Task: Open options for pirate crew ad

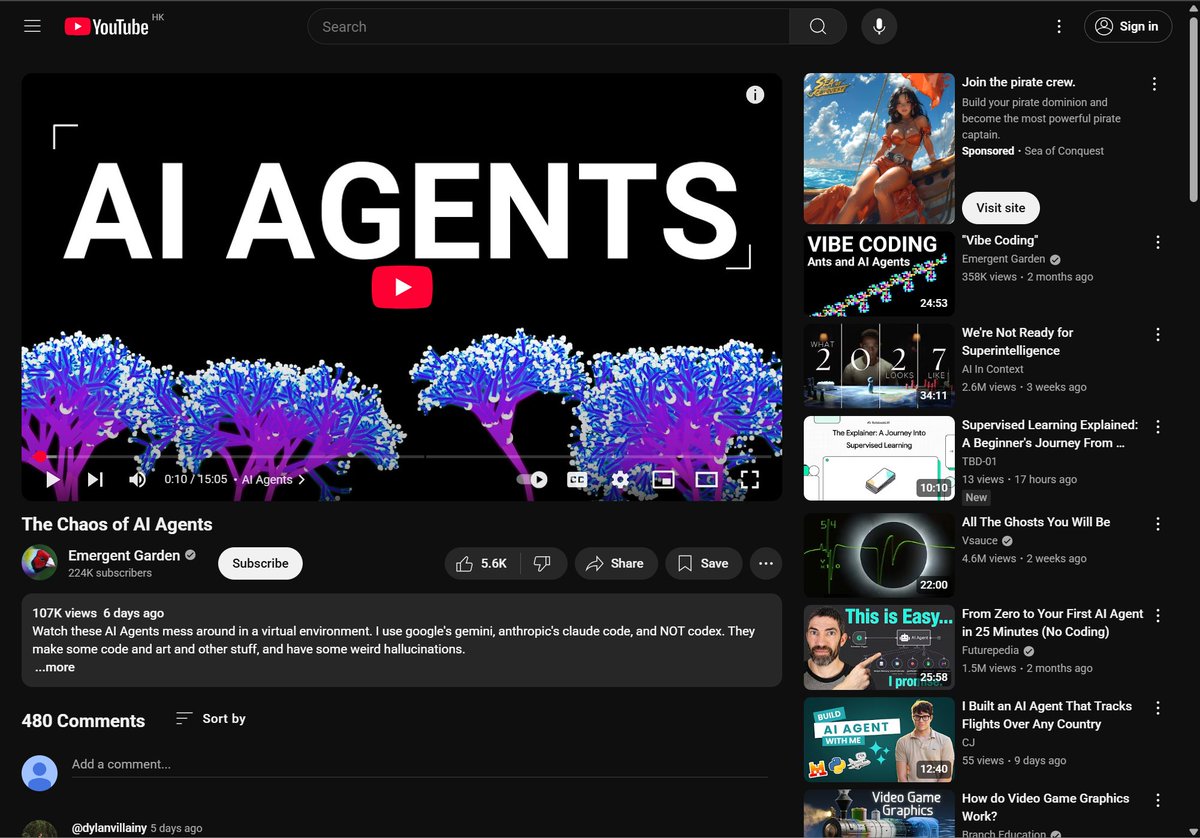Action: (1154, 84)
